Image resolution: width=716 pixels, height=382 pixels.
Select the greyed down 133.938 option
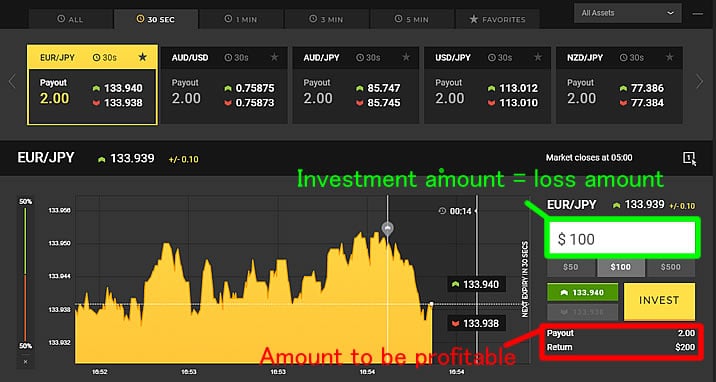(582, 312)
